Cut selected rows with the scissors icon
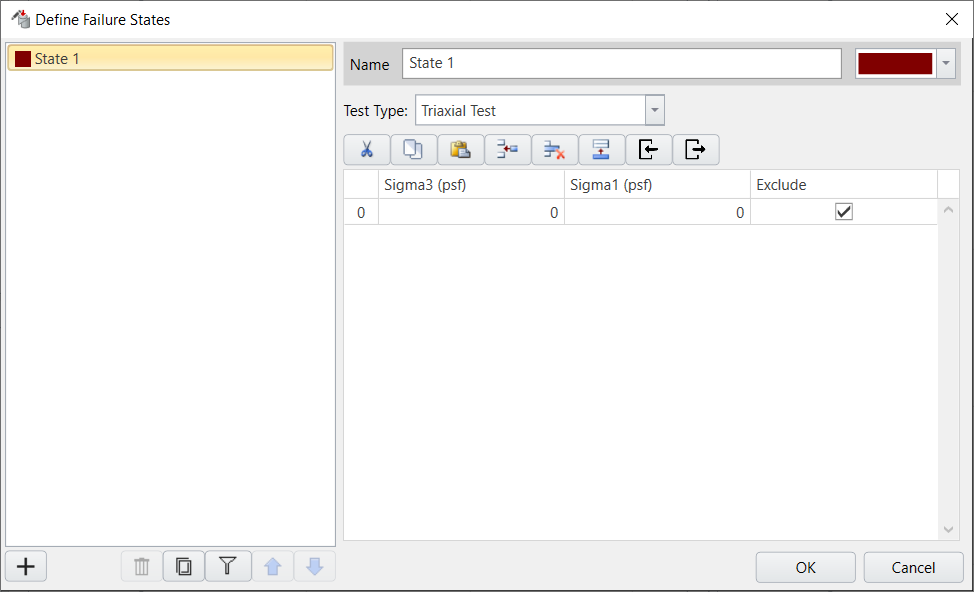Screen dimensions: 974x592 [367, 149]
